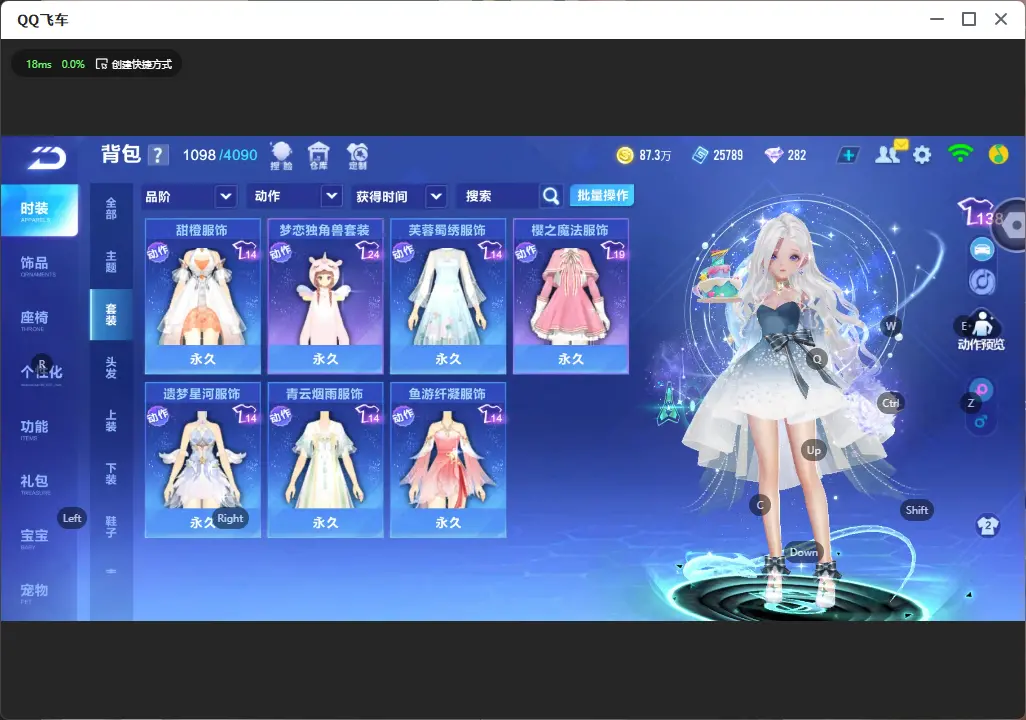Select the 套装 sub-category tab

click(x=111, y=314)
